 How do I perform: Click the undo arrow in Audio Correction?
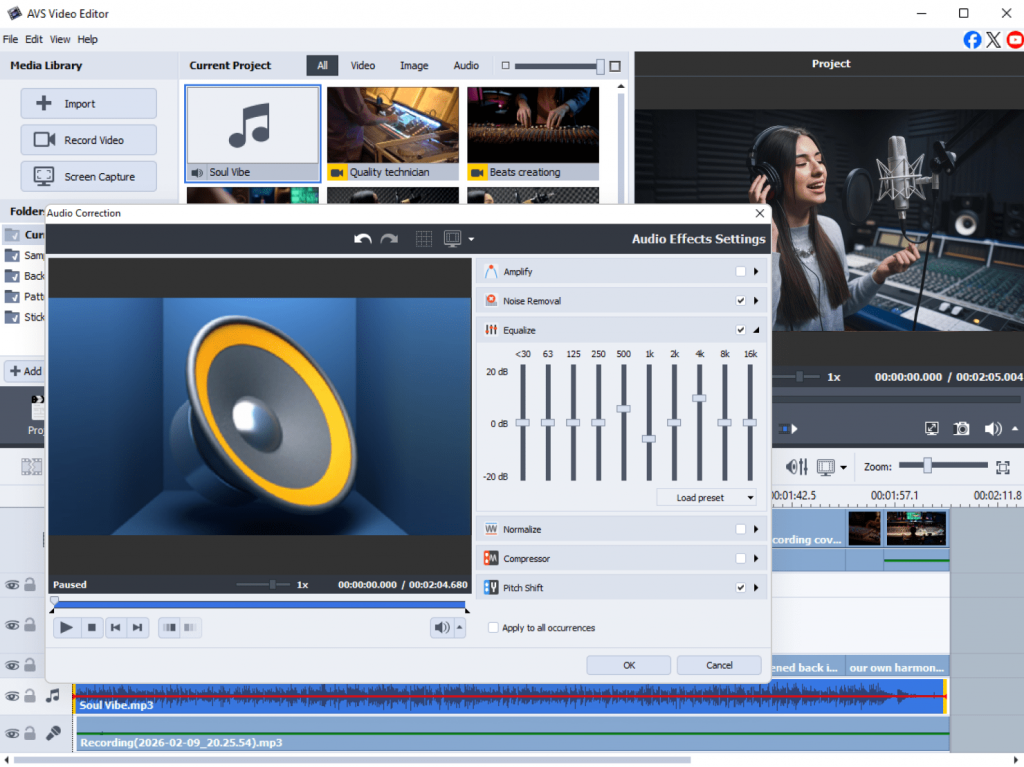tap(363, 239)
